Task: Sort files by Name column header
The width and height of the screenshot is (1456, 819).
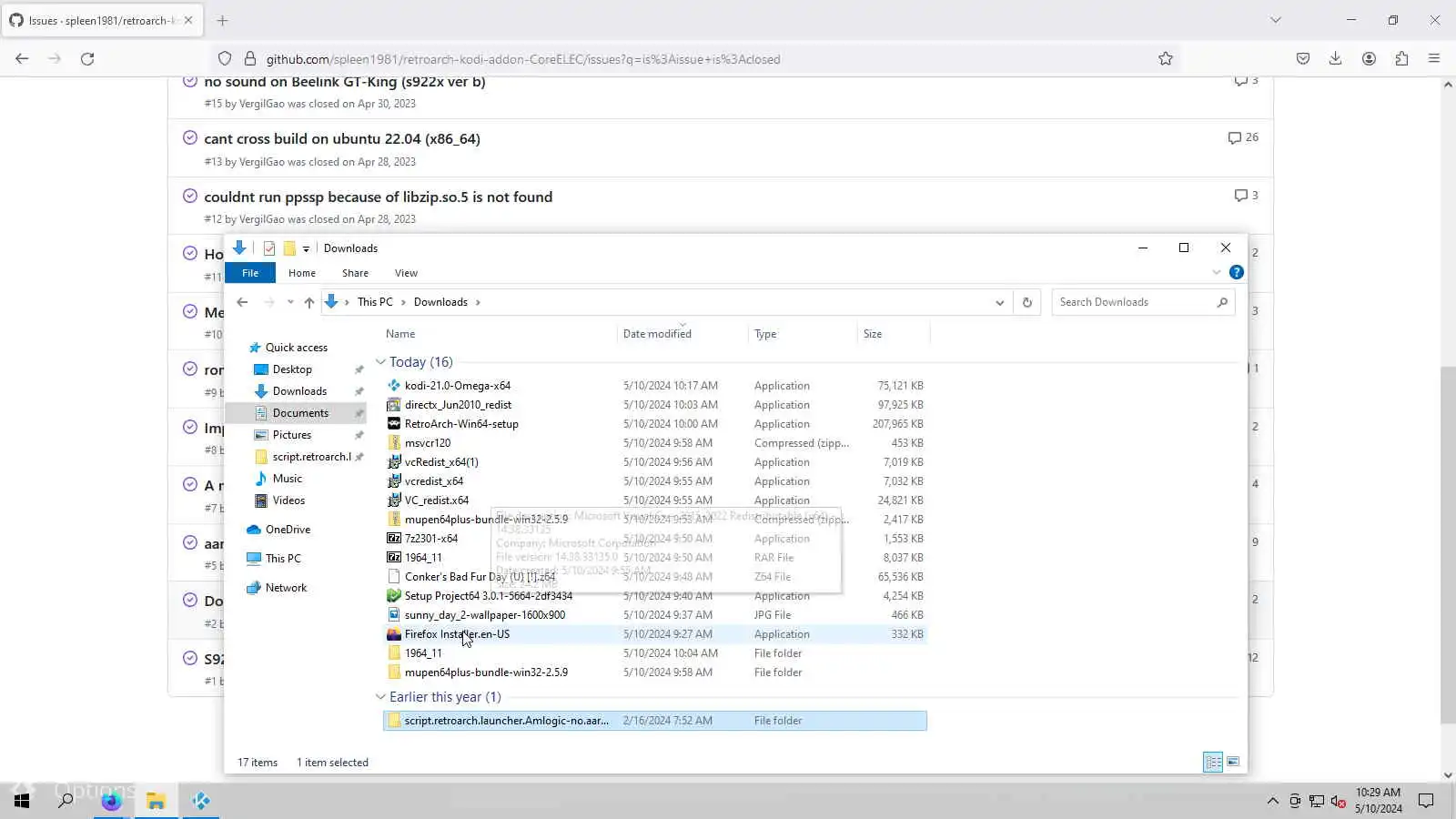Action: click(499, 334)
